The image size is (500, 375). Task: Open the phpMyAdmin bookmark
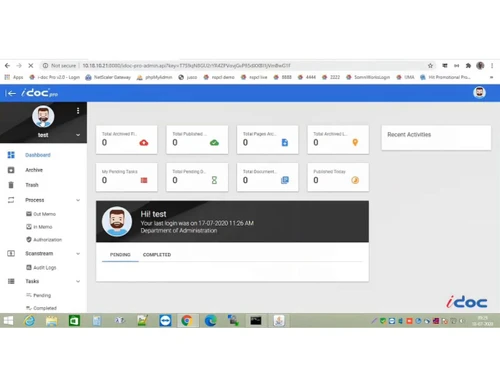pyautogui.click(x=155, y=77)
